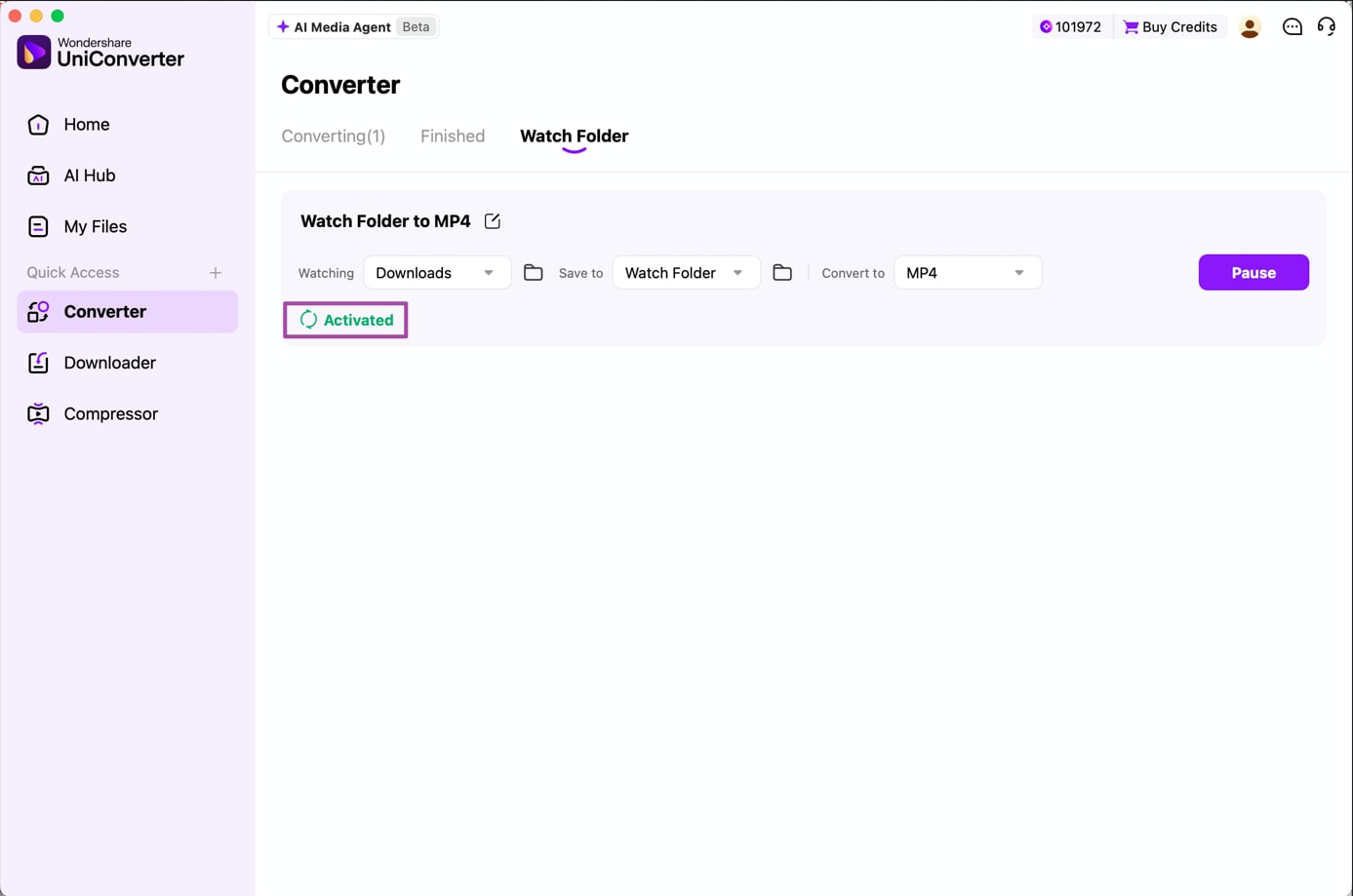Add a Quick Access item with the plus icon
Viewport: 1353px width, 896px height.
[x=216, y=273]
